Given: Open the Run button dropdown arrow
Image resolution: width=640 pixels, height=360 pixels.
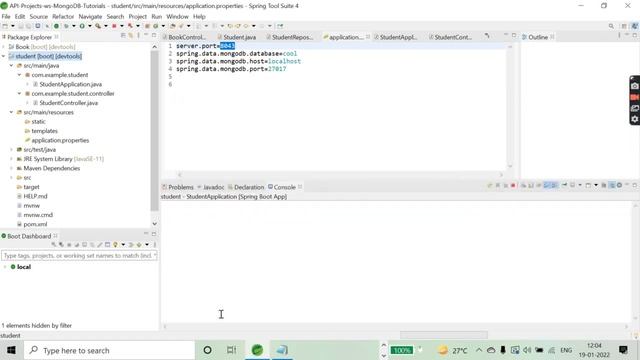Looking at the screenshot, I should tap(89, 26).
